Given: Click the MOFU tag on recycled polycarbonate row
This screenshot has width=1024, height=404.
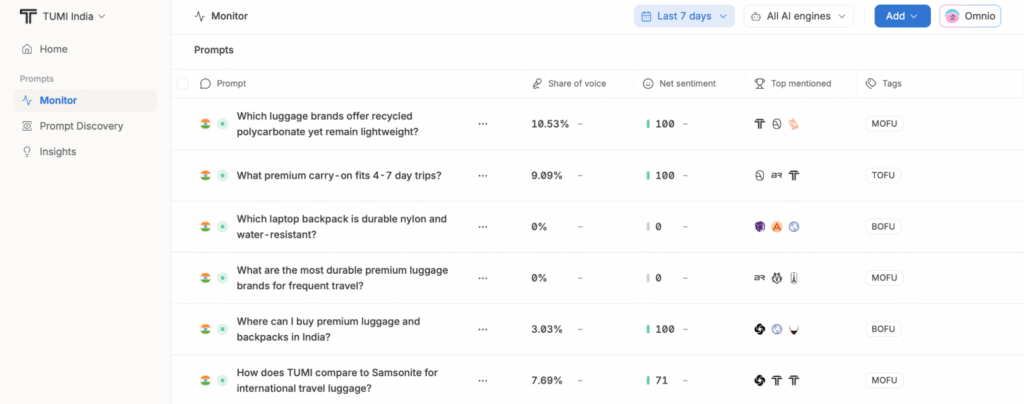Looking at the screenshot, I should click(x=884, y=124).
